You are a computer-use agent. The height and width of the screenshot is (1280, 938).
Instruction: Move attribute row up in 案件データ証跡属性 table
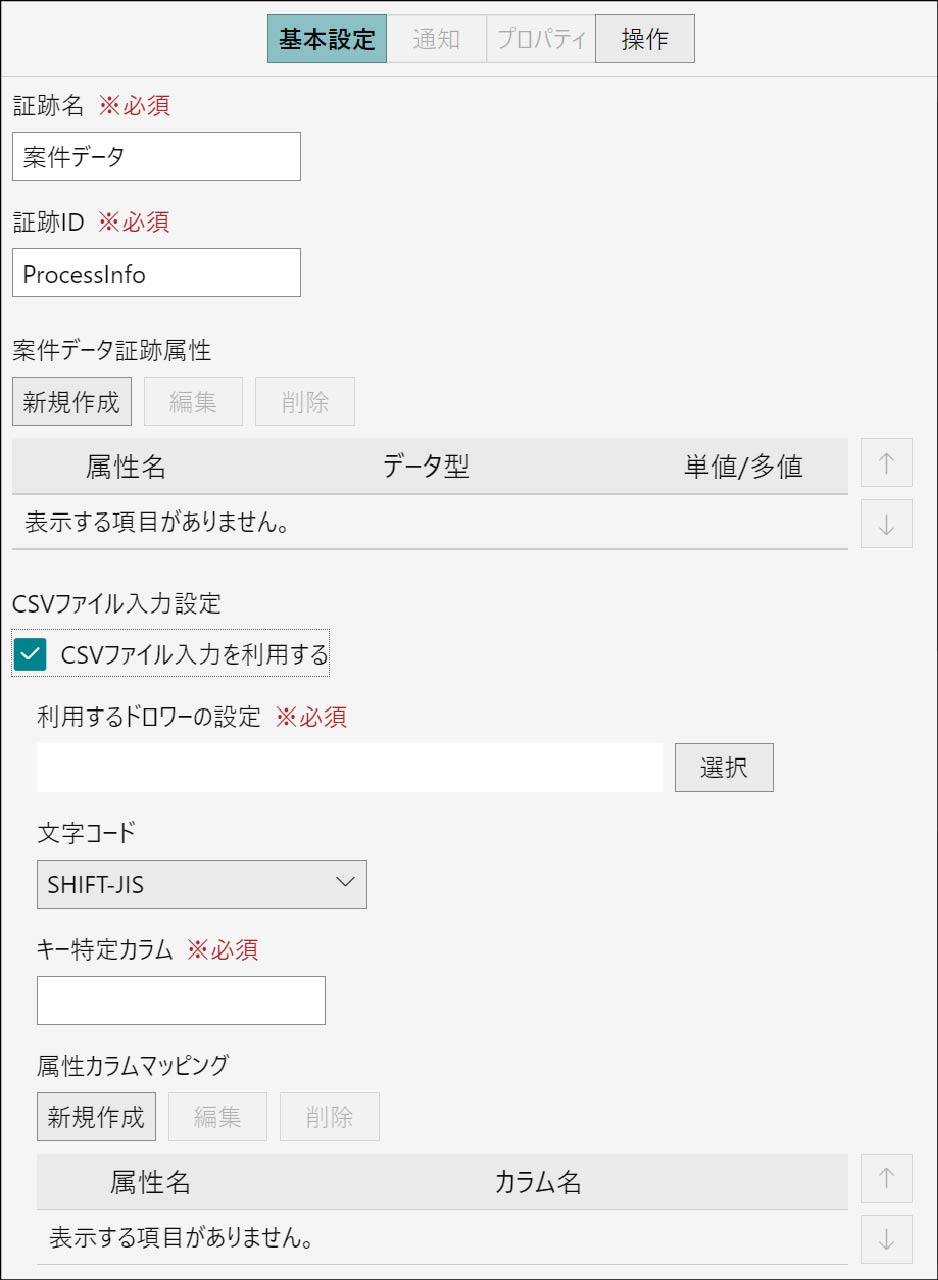point(886,463)
